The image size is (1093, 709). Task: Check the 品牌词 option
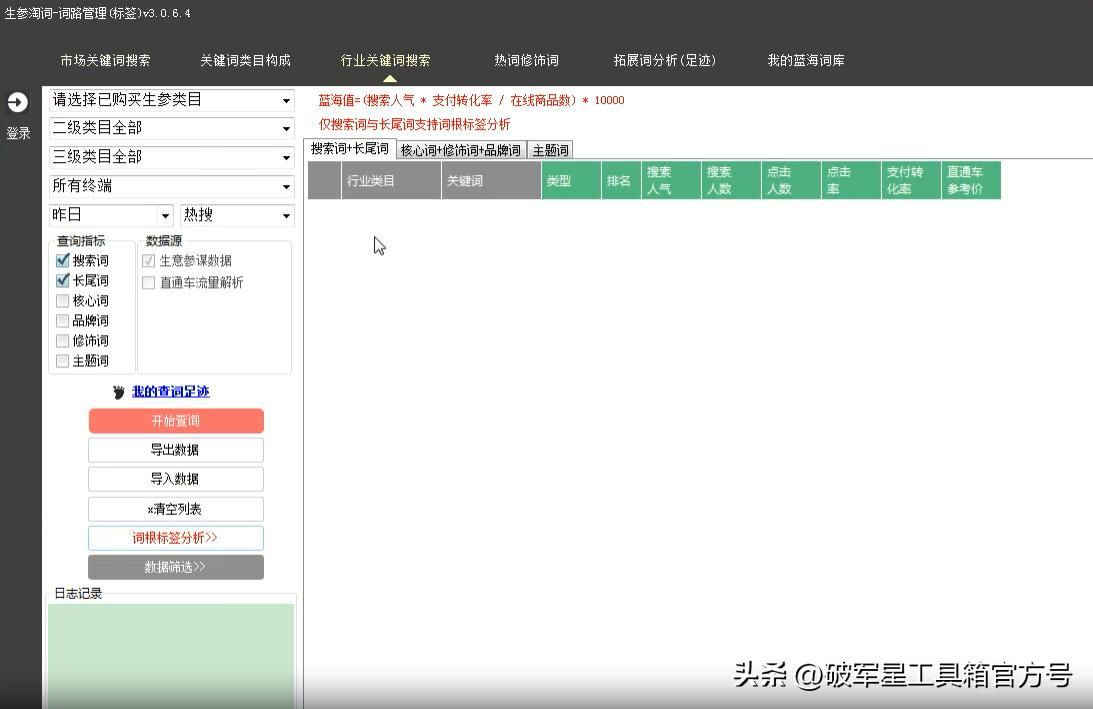click(61, 320)
